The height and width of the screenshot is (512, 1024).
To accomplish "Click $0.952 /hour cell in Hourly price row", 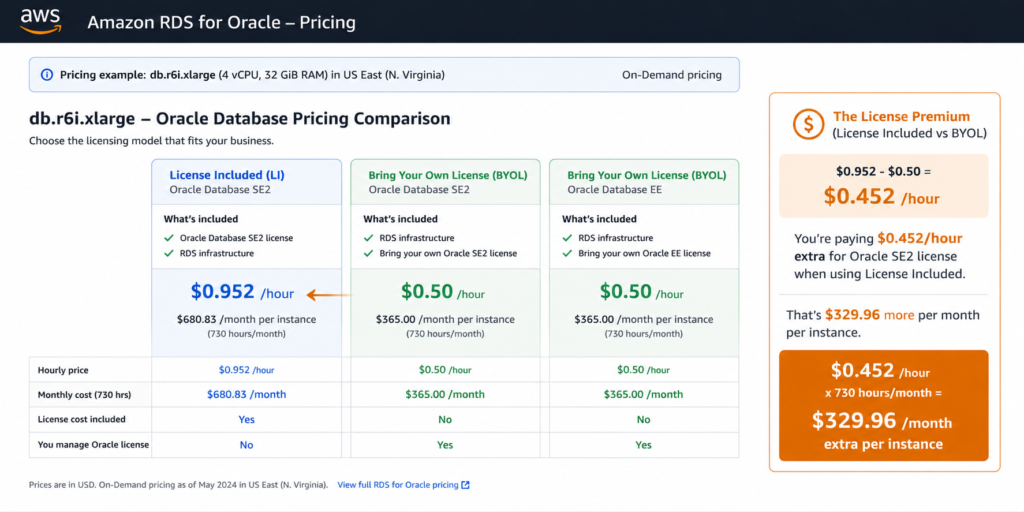I will (246, 370).
